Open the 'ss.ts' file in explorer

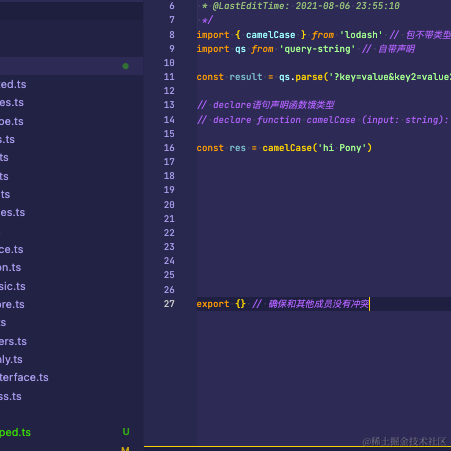tap(11, 396)
